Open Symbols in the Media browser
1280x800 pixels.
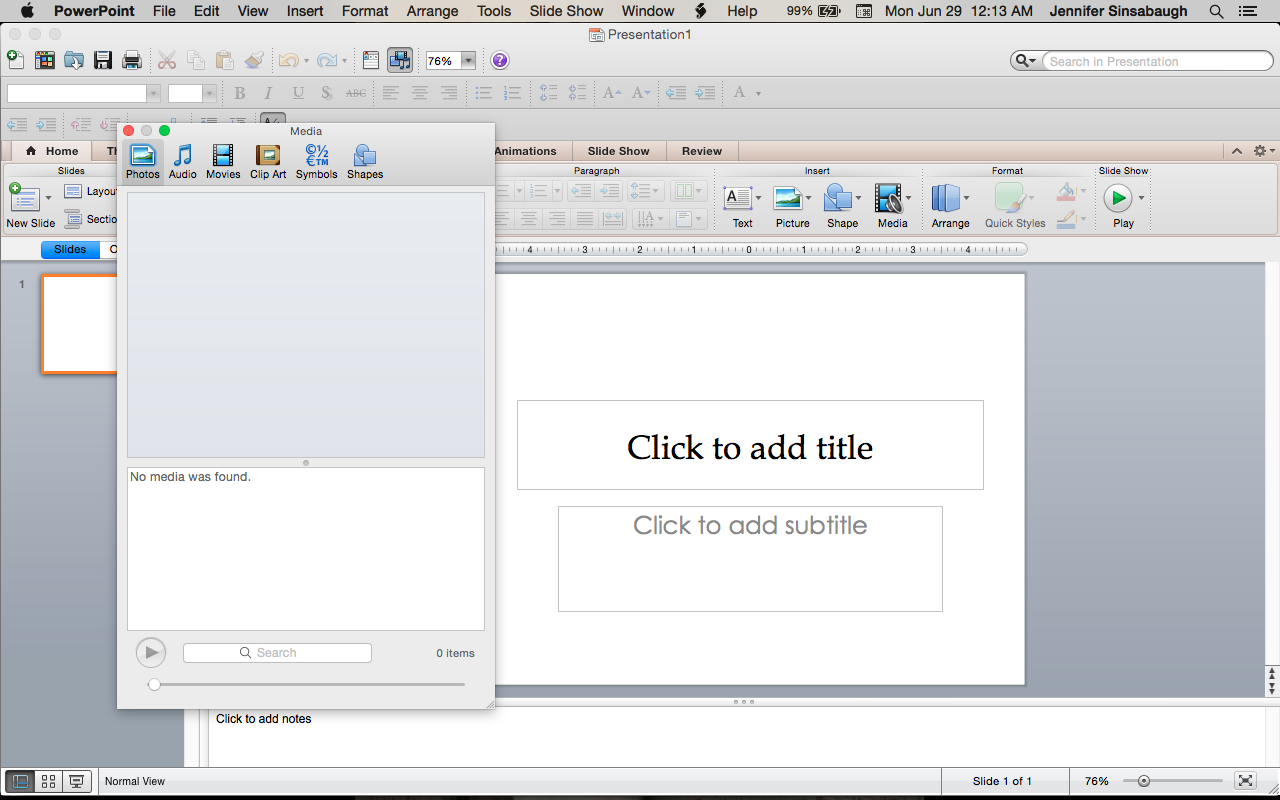pyautogui.click(x=317, y=162)
